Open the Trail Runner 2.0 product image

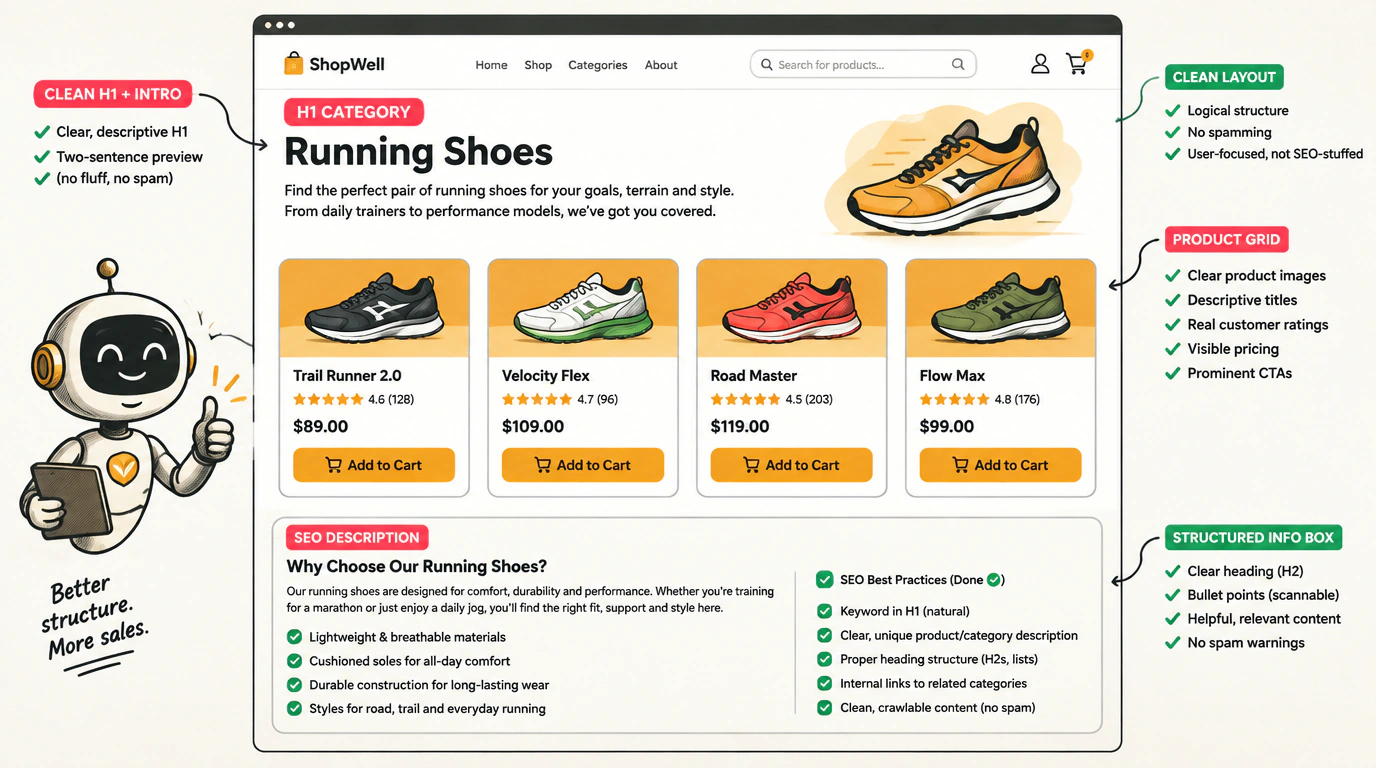[374, 308]
